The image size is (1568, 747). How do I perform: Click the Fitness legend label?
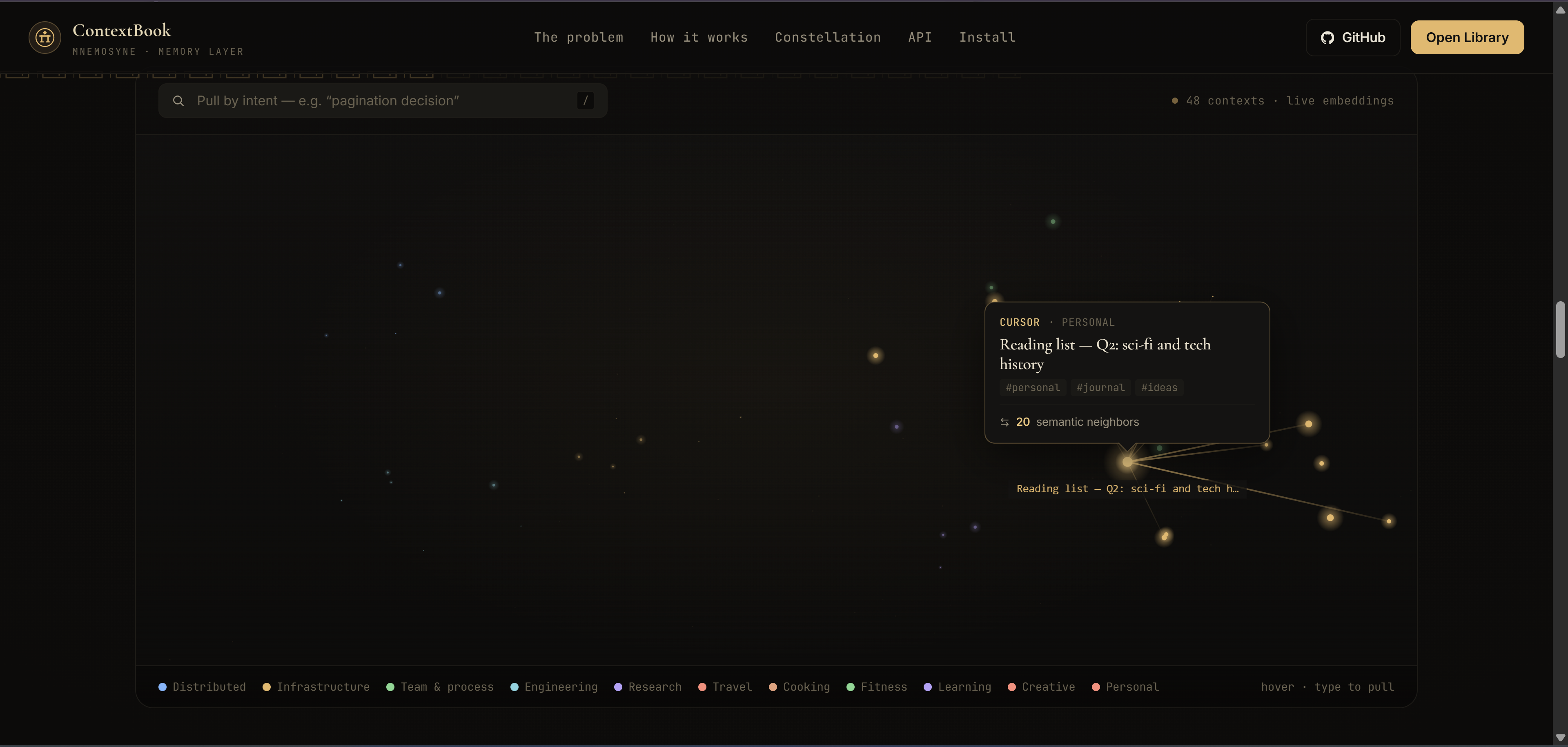pyautogui.click(x=884, y=687)
